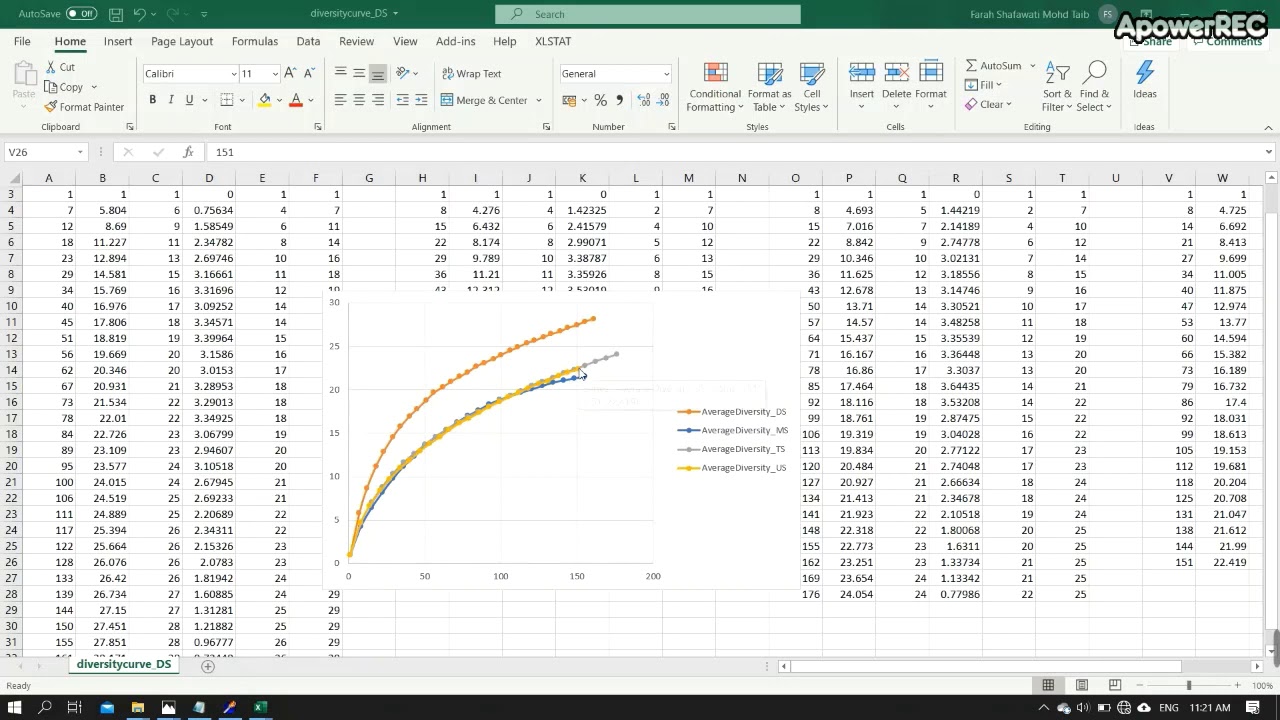Image resolution: width=1280 pixels, height=720 pixels.
Task: Open the Font size dropdown
Action: click(x=275, y=74)
